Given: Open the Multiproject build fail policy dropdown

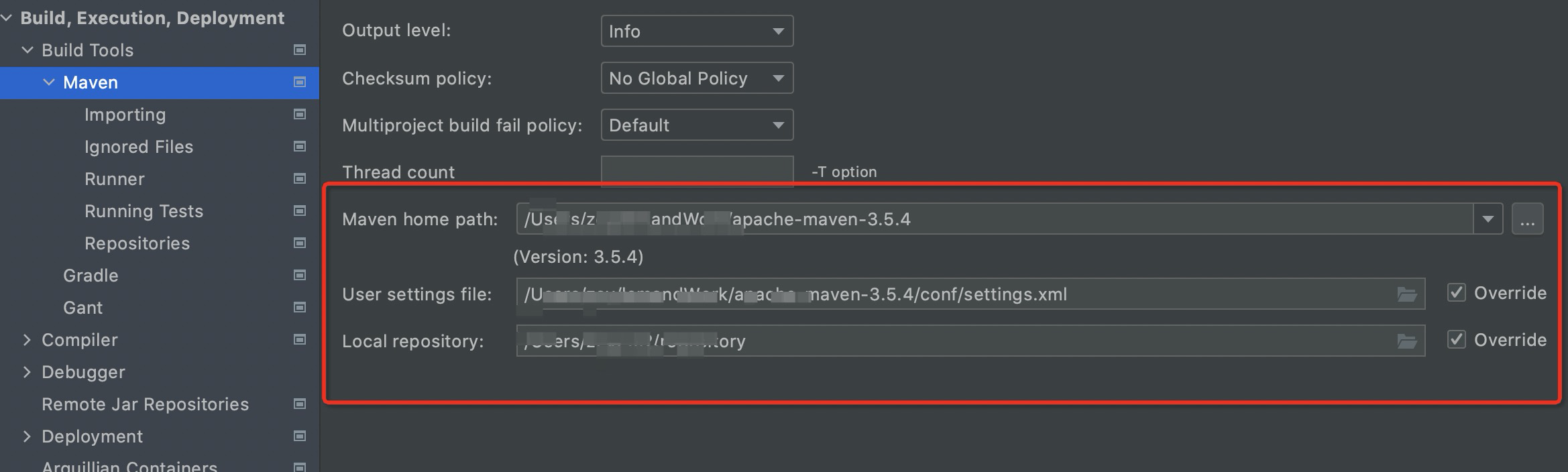Looking at the screenshot, I should 696,125.
